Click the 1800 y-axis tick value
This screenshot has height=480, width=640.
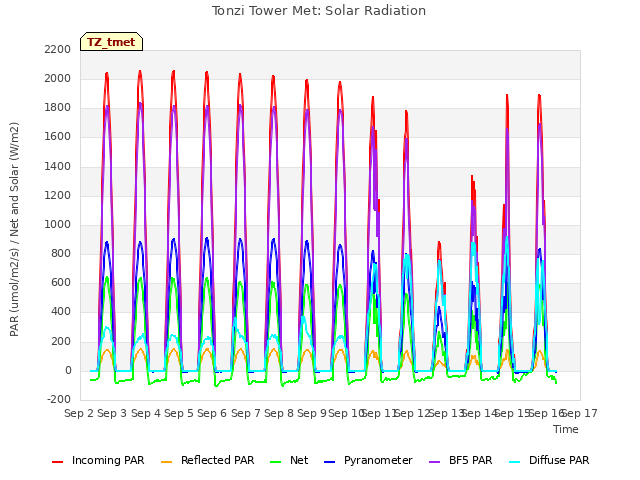pyautogui.click(x=58, y=108)
